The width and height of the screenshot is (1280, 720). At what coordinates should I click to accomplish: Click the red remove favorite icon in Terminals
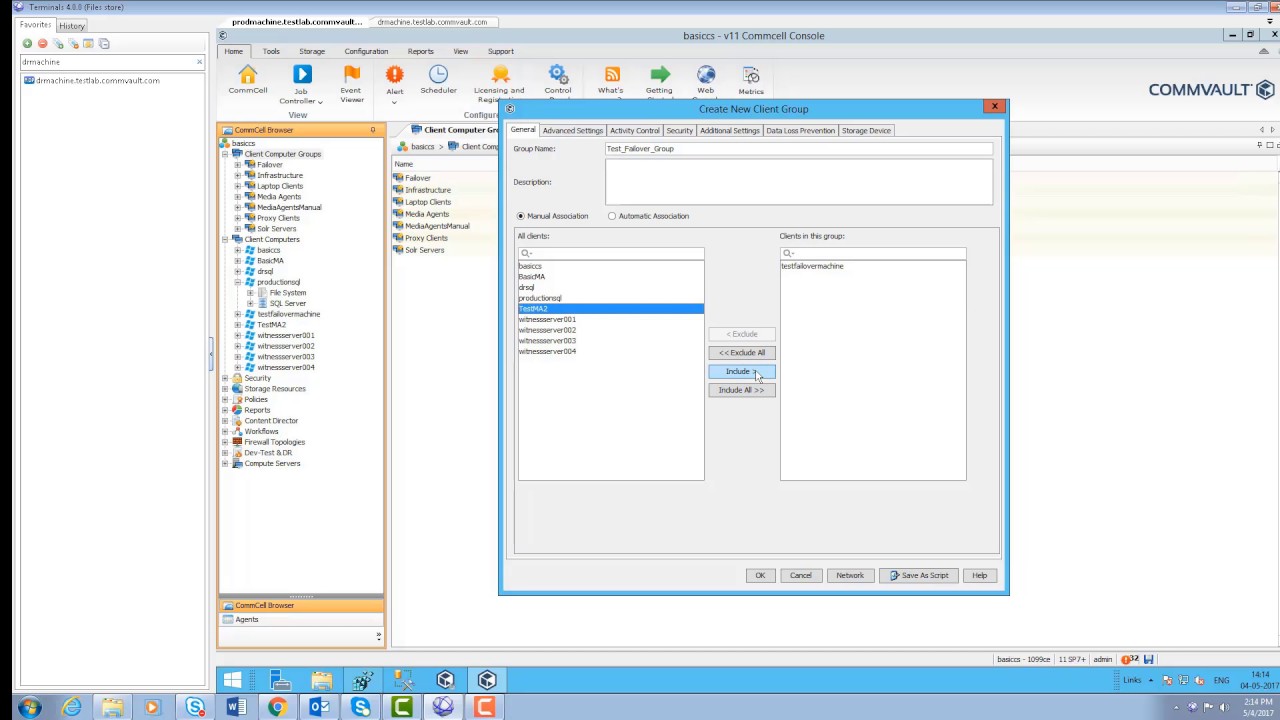pos(42,44)
